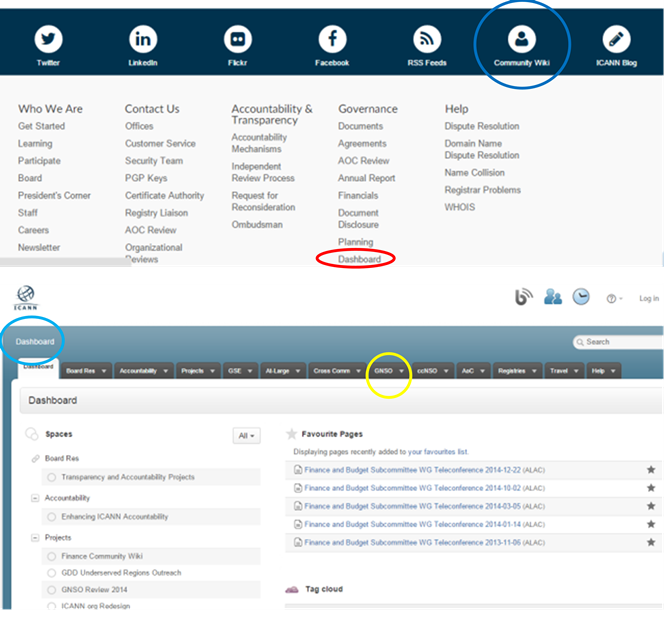Open the Flickr icon

238,39
